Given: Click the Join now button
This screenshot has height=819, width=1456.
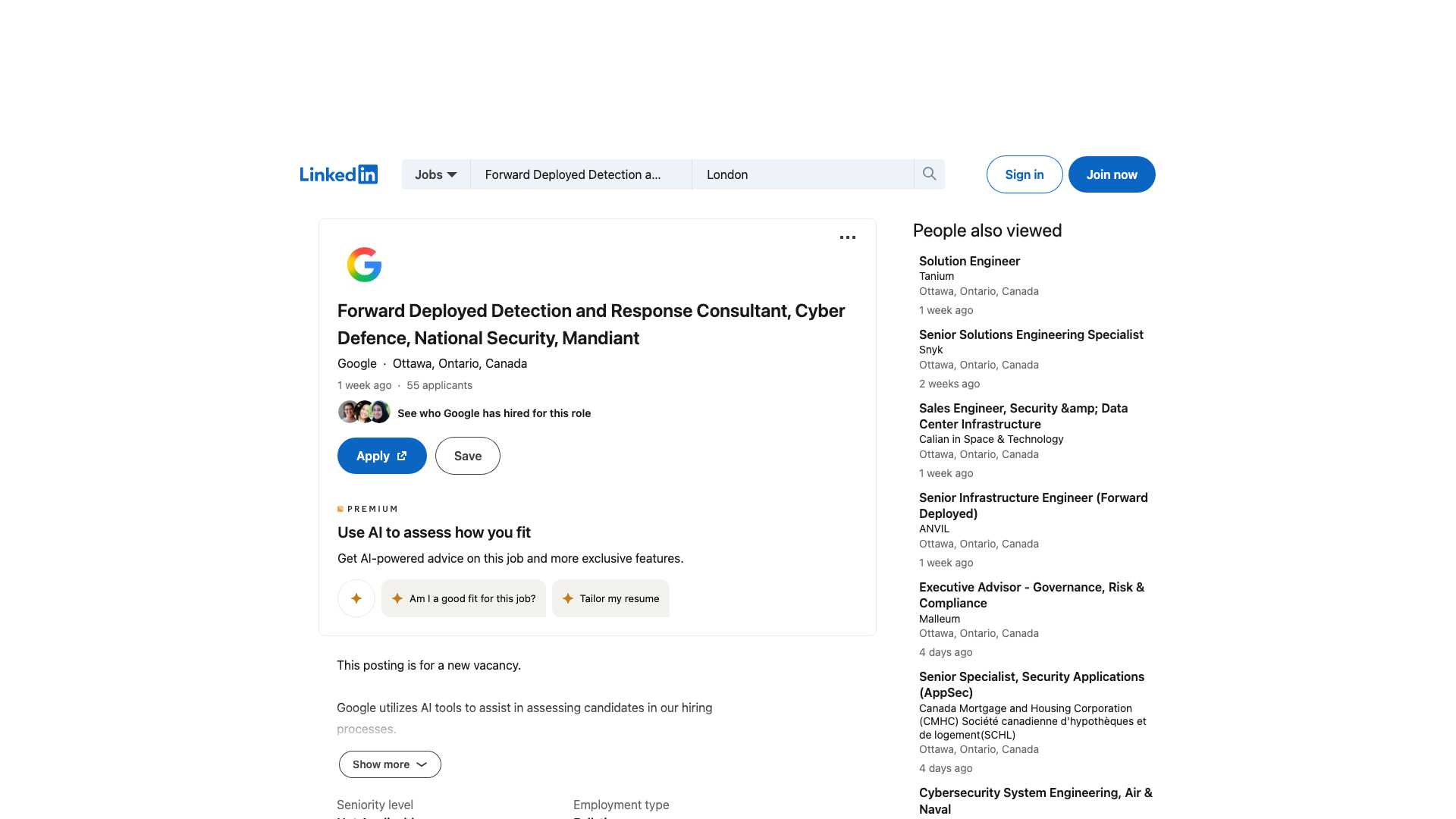Looking at the screenshot, I should [x=1112, y=174].
